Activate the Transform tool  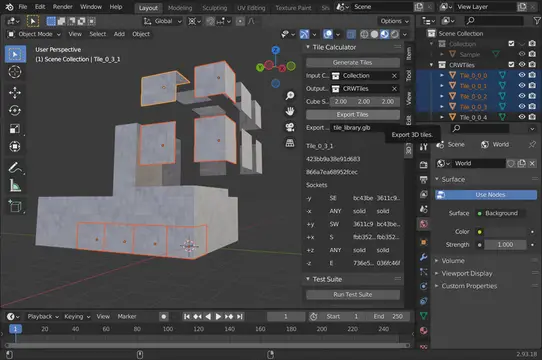coord(15,147)
